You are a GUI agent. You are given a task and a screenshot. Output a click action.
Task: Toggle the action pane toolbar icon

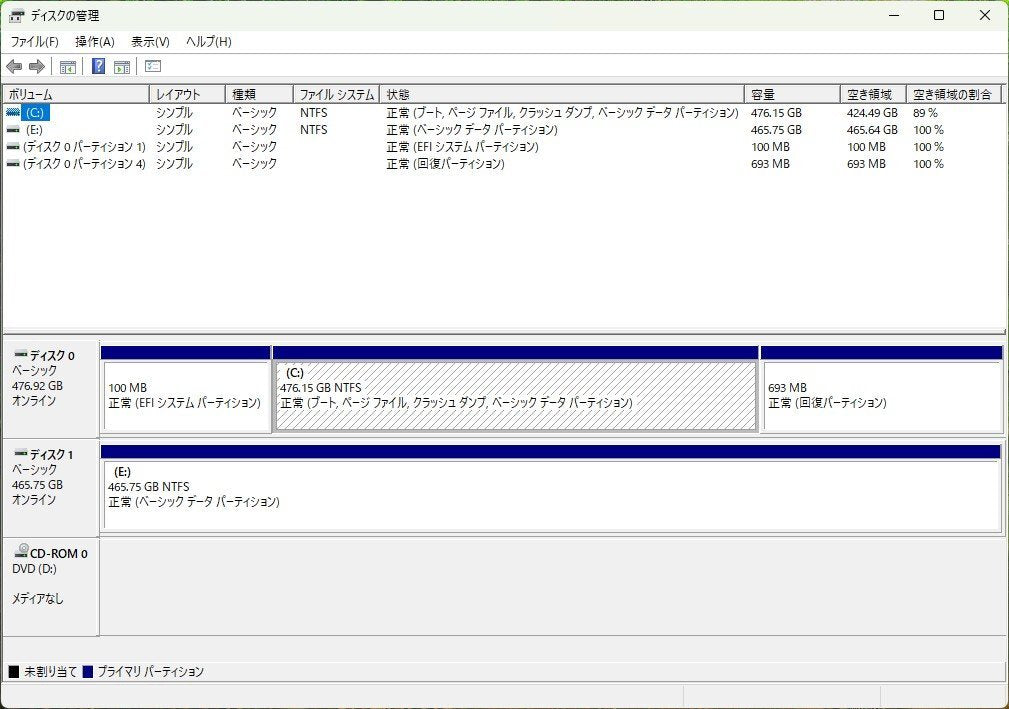[122, 66]
